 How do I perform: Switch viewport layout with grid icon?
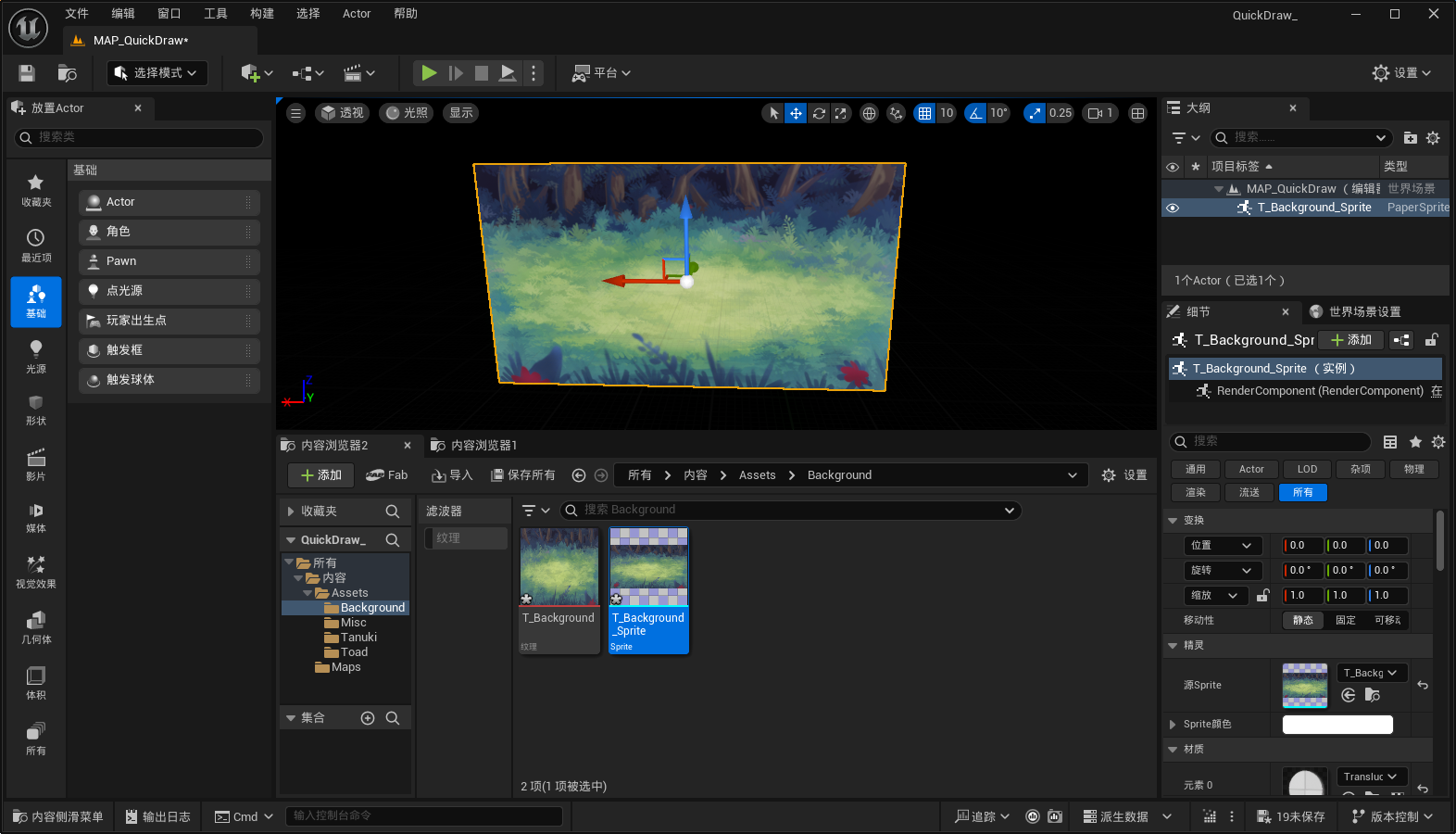[1138, 113]
